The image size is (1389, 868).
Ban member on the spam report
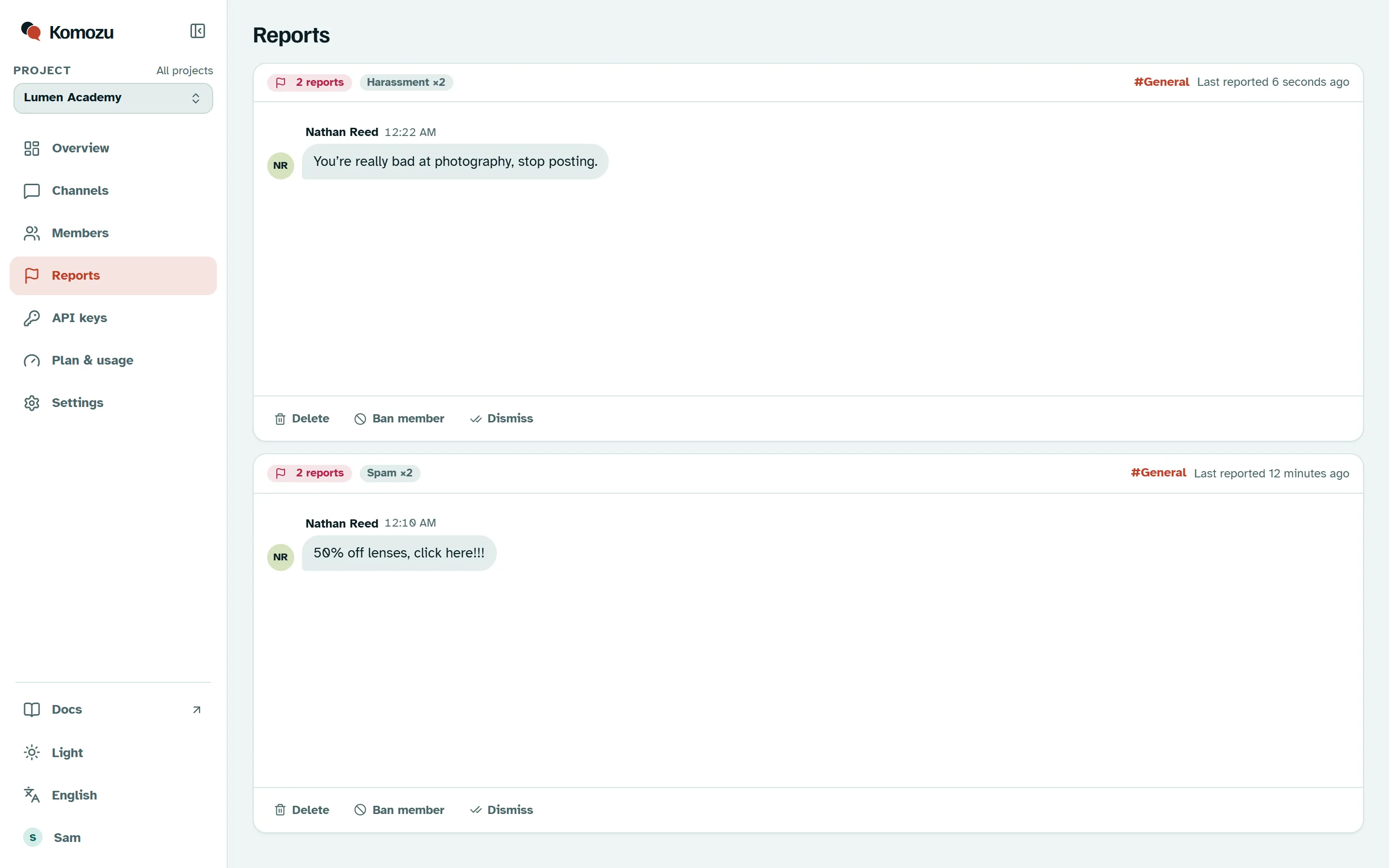[x=399, y=810]
